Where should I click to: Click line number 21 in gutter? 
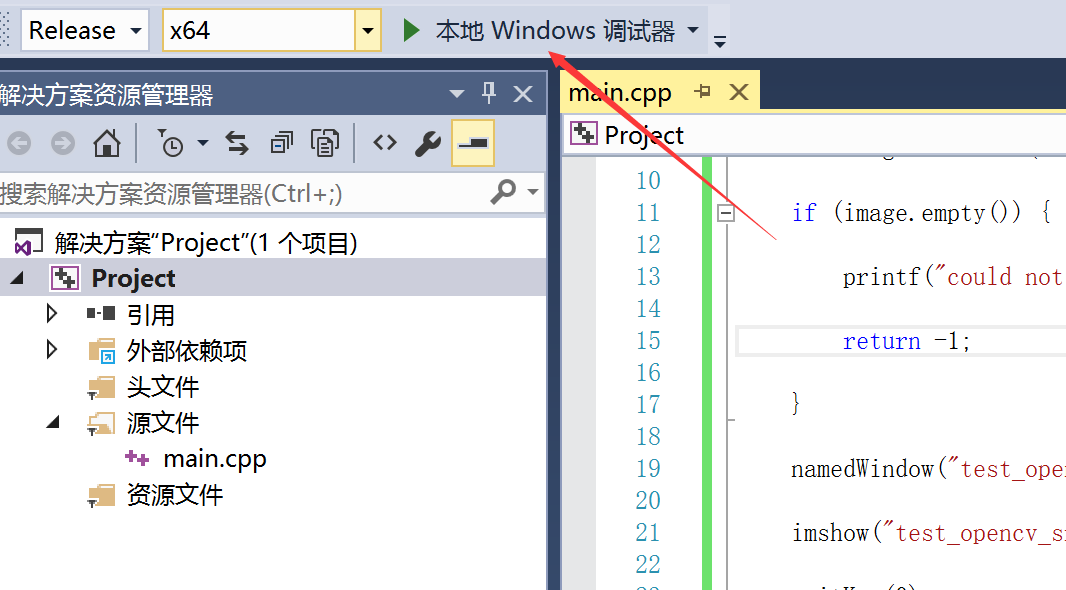point(648,532)
